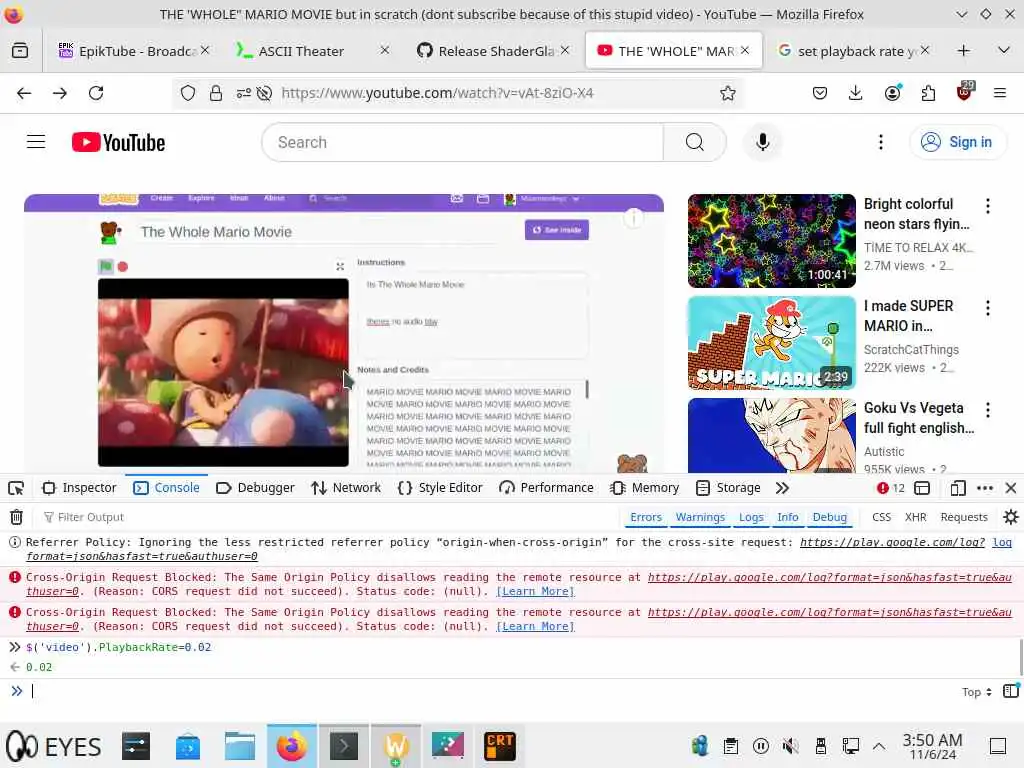
Task: Open the Bright colorful neon stars thumbnail
Action: pyautogui.click(x=771, y=241)
